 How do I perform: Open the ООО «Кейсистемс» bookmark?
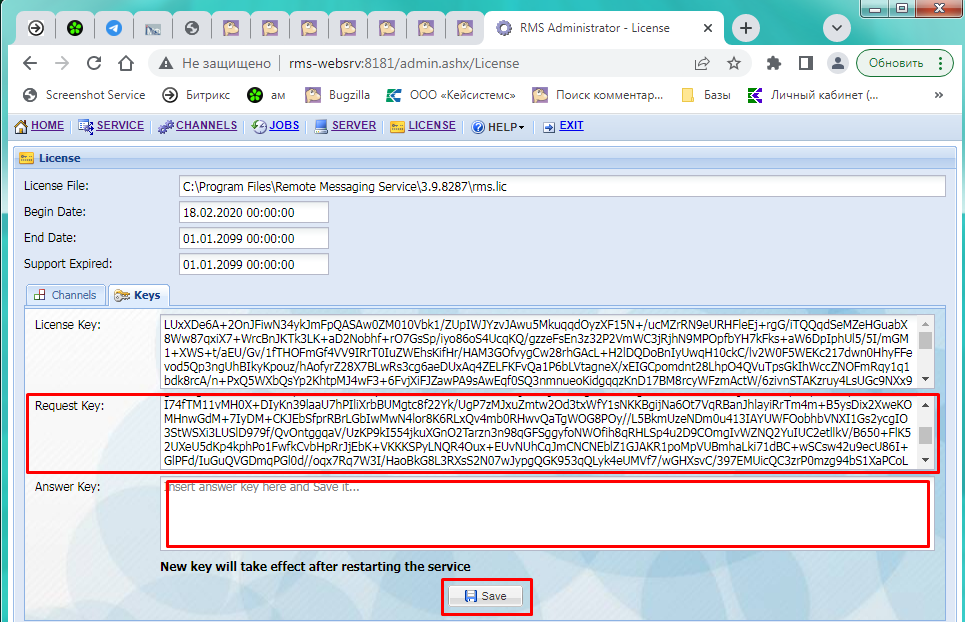tap(451, 95)
